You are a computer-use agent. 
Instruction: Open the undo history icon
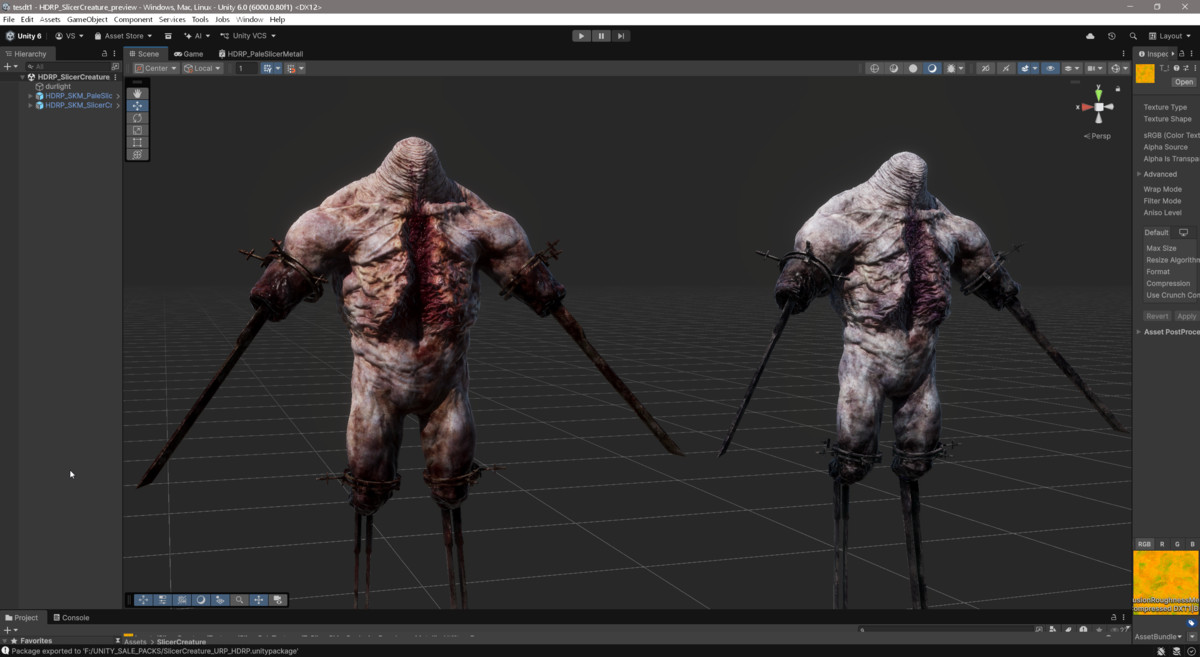click(x=1111, y=36)
